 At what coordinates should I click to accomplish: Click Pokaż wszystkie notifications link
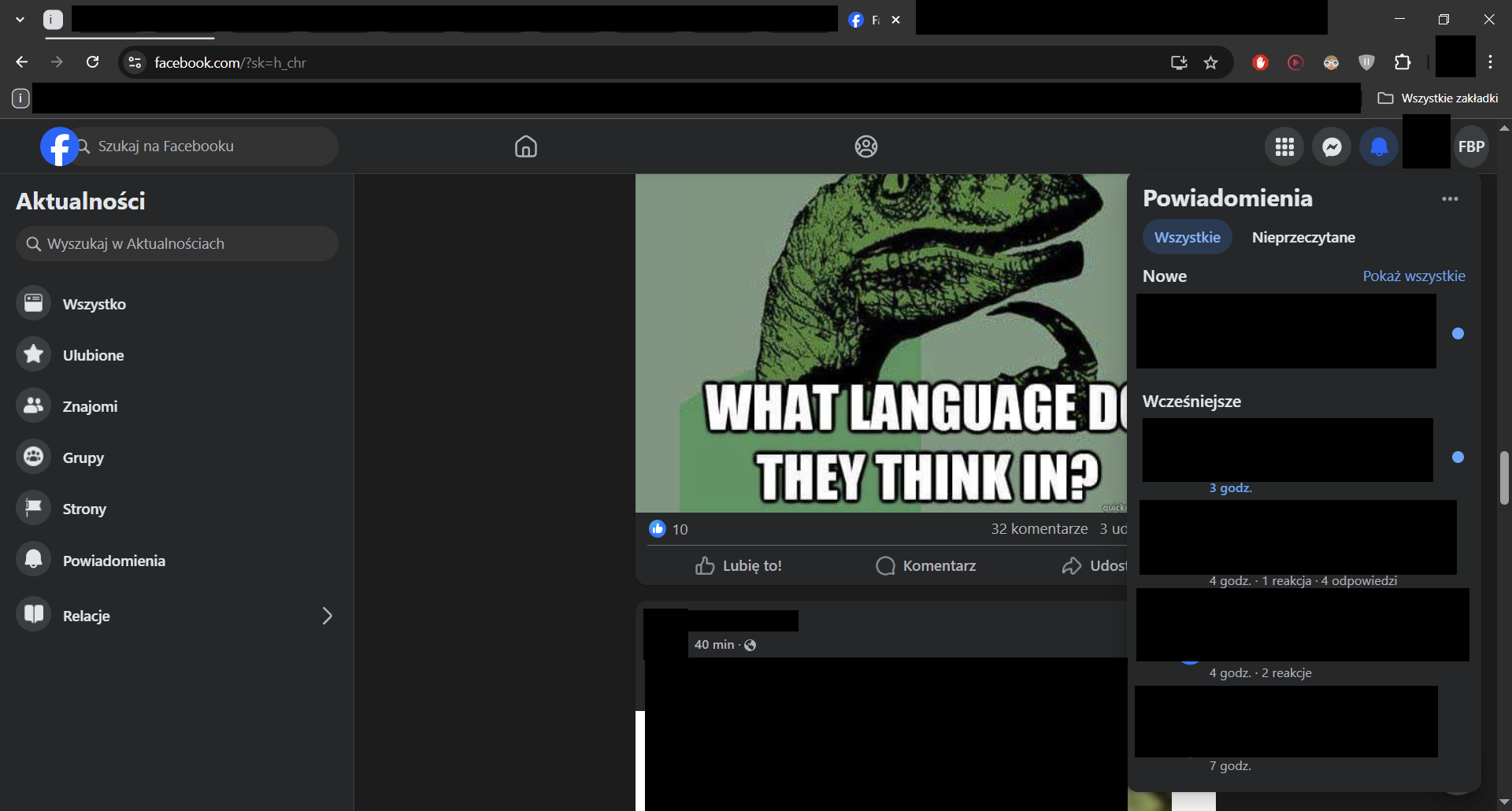click(1414, 276)
